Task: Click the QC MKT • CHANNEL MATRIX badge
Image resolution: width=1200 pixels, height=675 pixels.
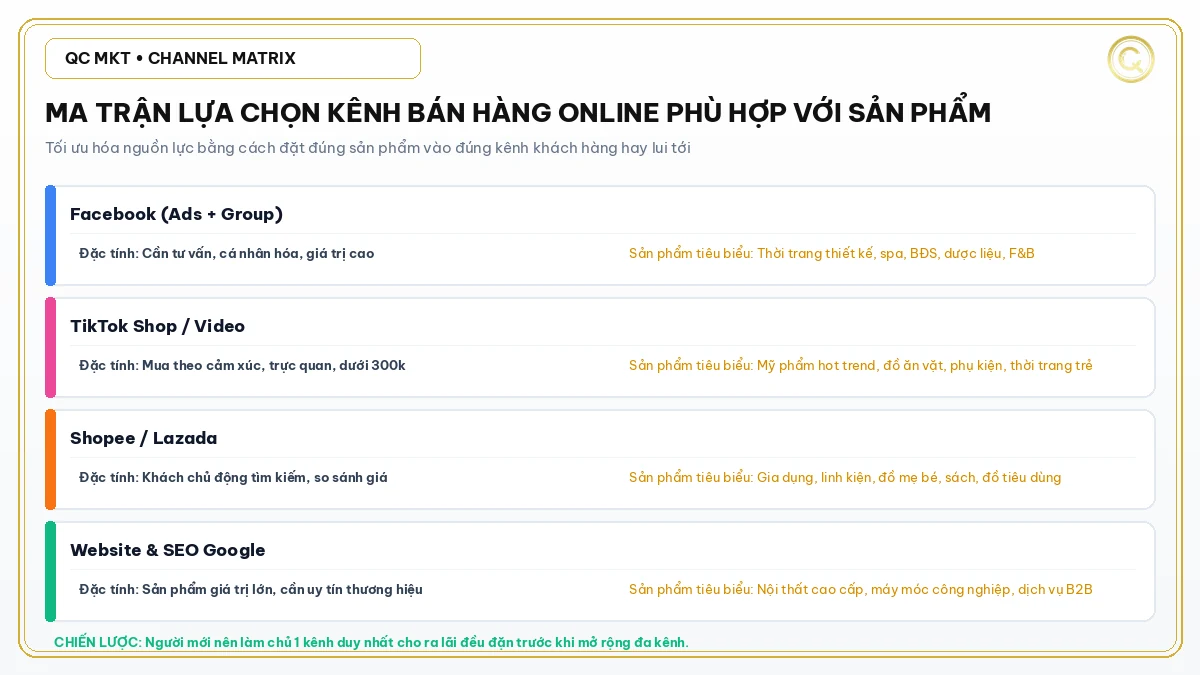Action: click(233, 58)
